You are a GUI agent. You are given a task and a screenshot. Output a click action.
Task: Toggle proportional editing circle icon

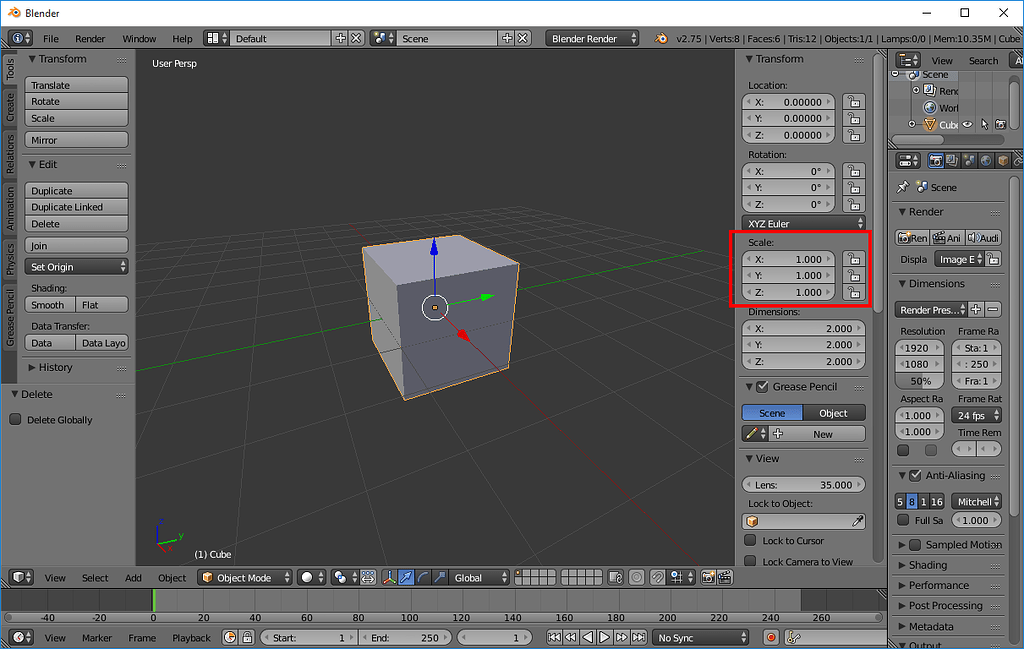(x=637, y=578)
